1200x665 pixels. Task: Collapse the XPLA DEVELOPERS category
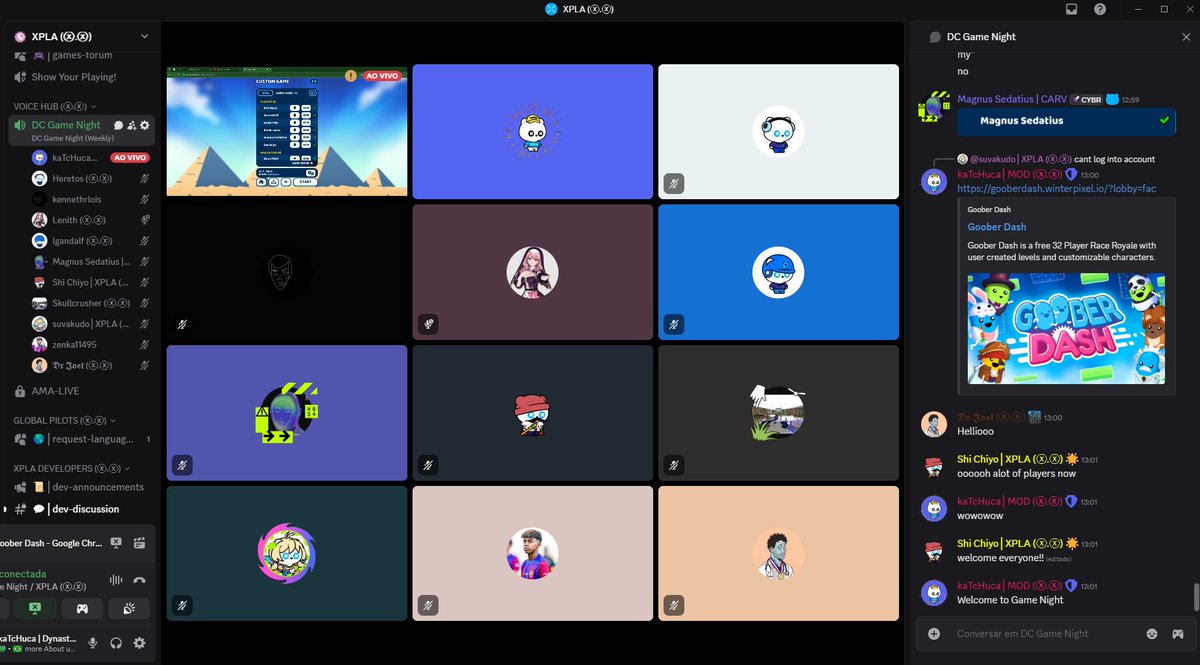[72, 468]
